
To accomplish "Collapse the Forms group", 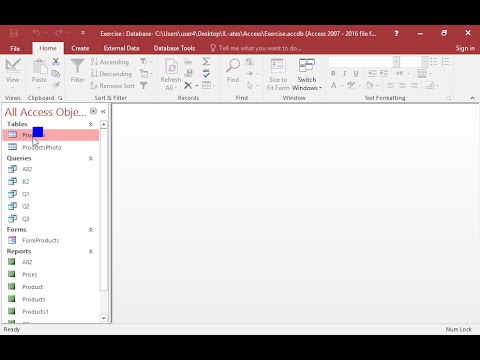I will coord(91,230).
